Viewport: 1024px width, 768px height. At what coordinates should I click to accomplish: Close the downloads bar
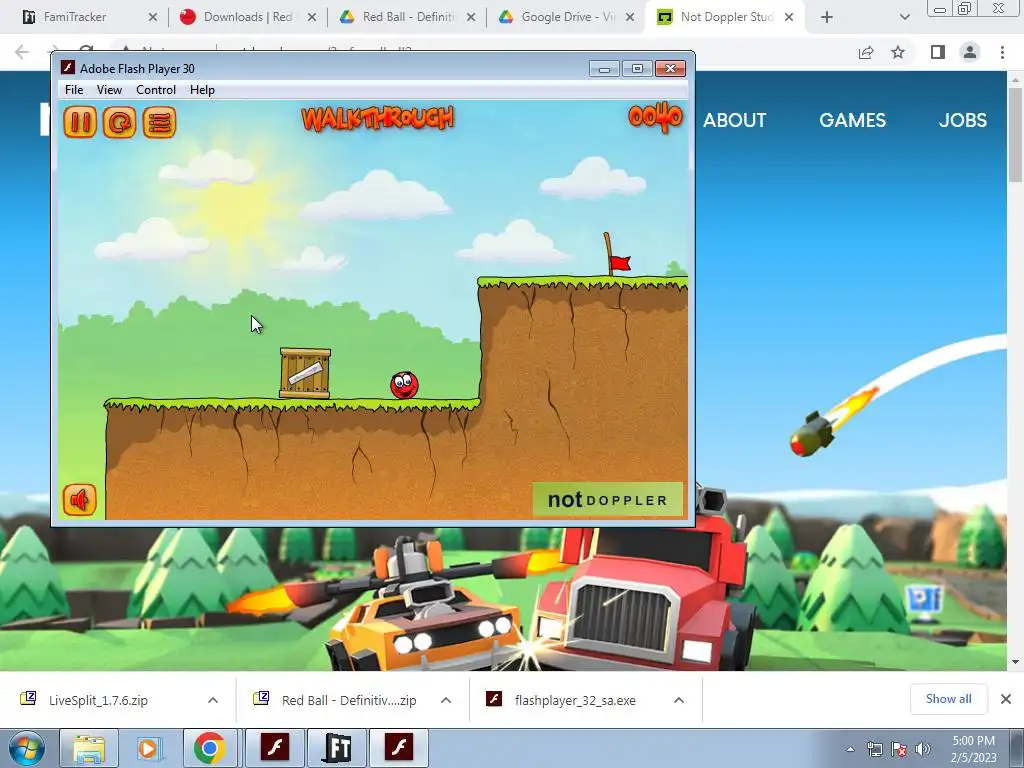[x=1006, y=699]
